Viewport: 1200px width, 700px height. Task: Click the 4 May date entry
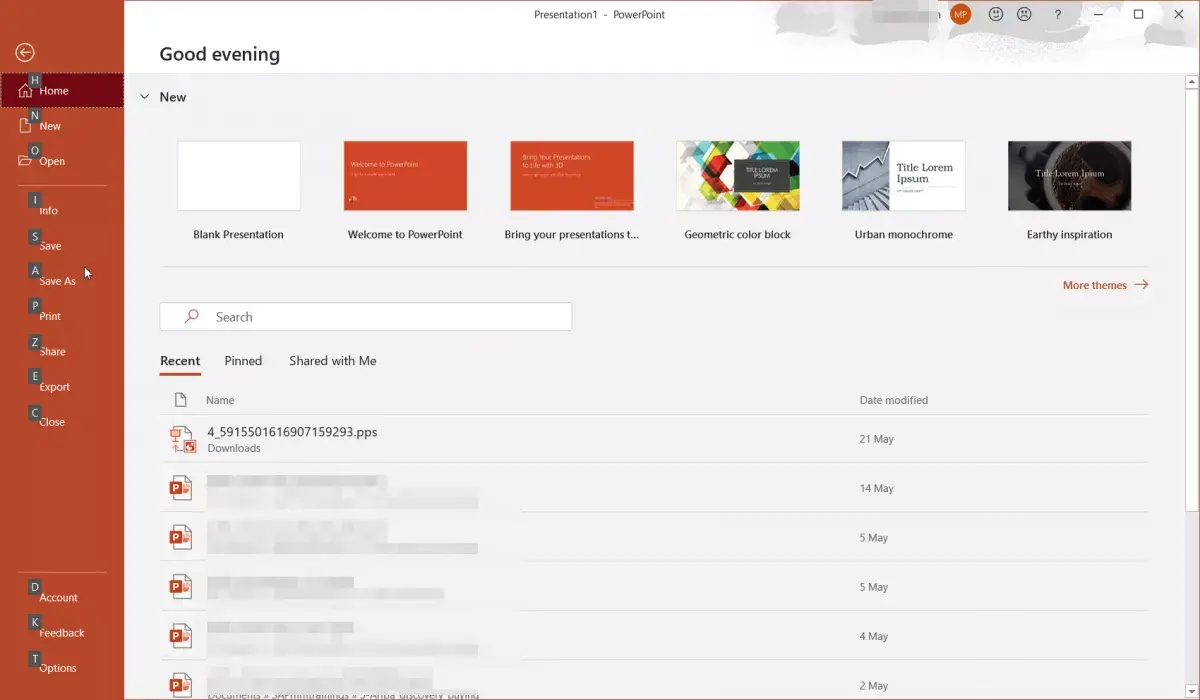(874, 636)
